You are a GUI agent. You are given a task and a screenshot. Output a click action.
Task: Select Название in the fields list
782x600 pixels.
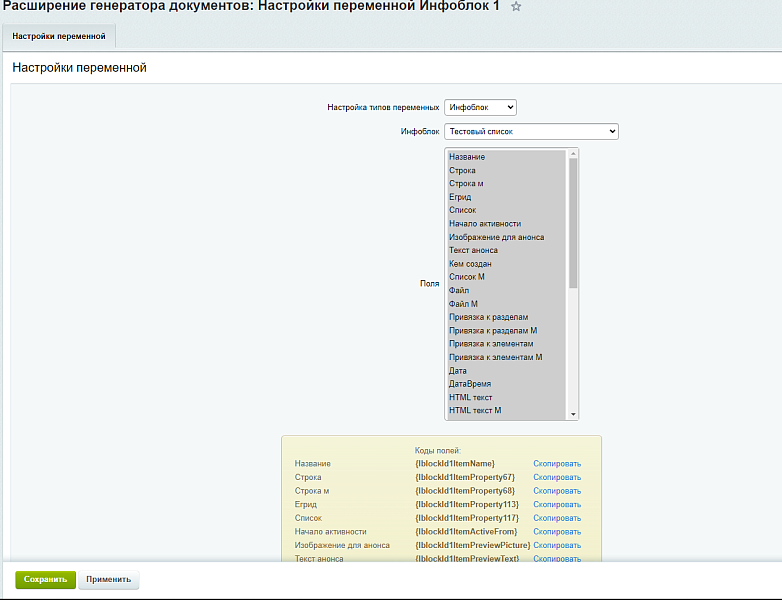[467, 157]
